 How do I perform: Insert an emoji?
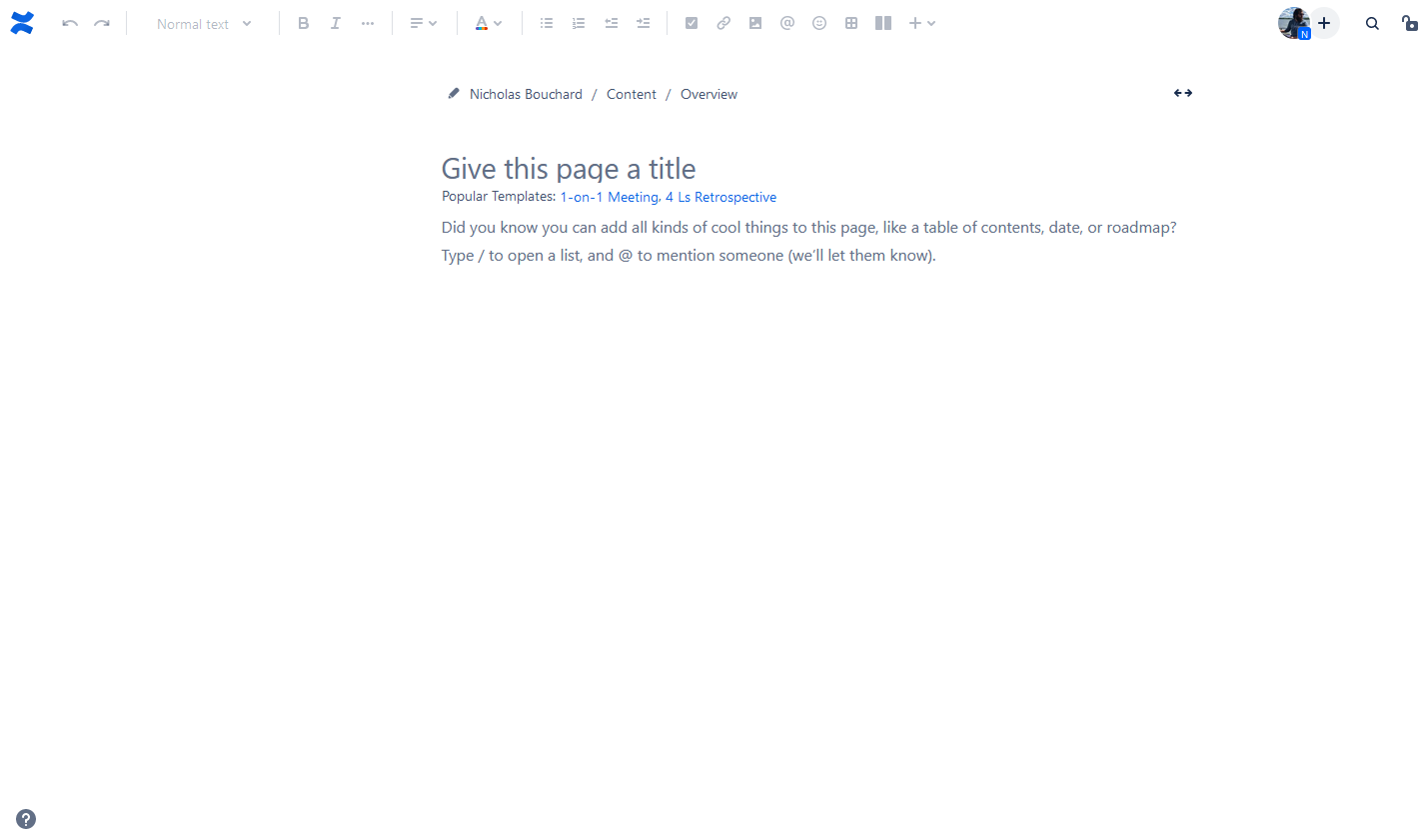(x=819, y=23)
